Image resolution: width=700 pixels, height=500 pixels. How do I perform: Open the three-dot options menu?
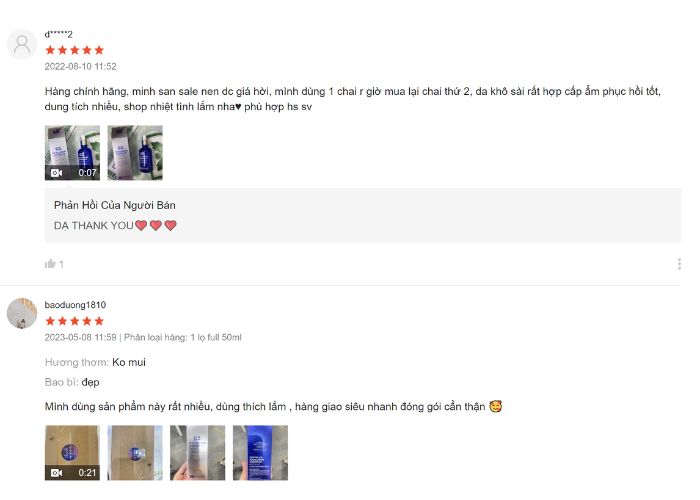pyautogui.click(x=679, y=264)
